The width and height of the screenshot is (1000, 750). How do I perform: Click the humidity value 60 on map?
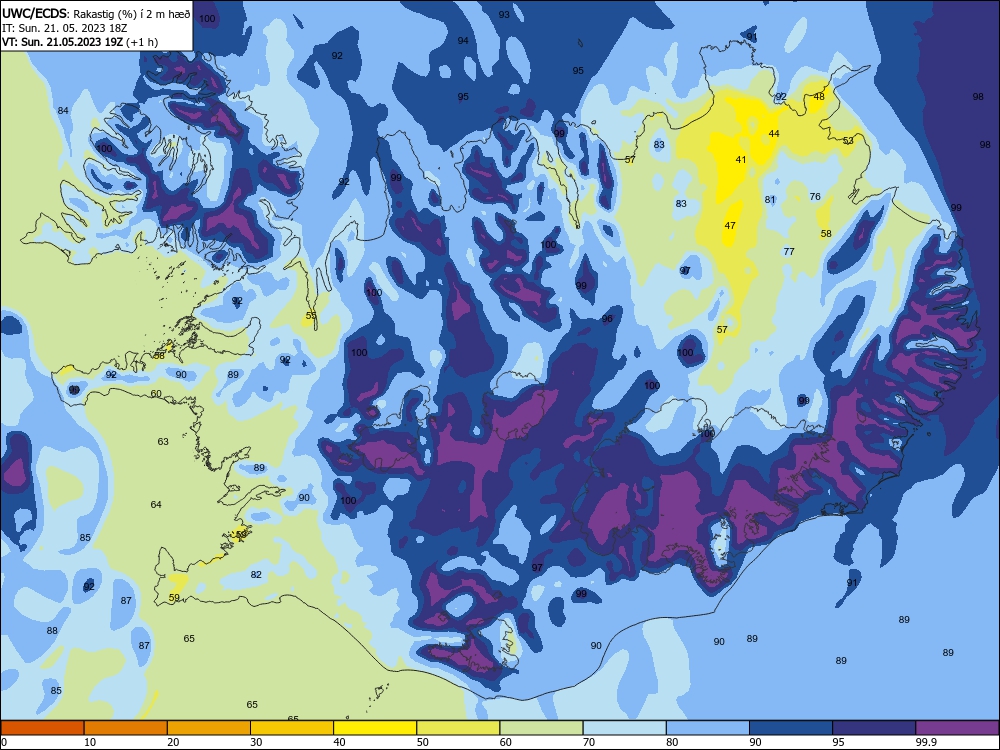click(156, 393)
